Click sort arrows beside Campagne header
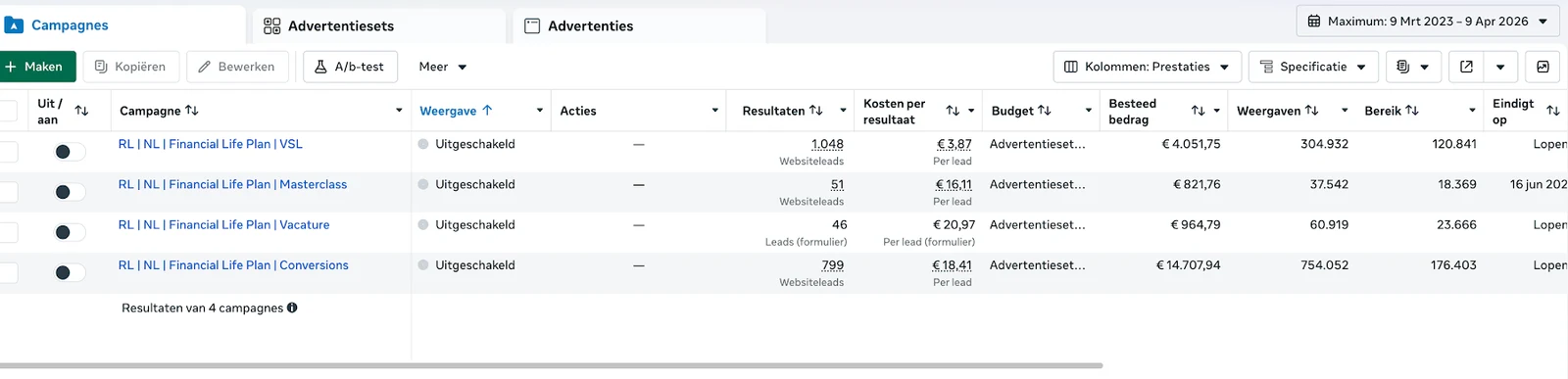 click(x=192, y=111)
